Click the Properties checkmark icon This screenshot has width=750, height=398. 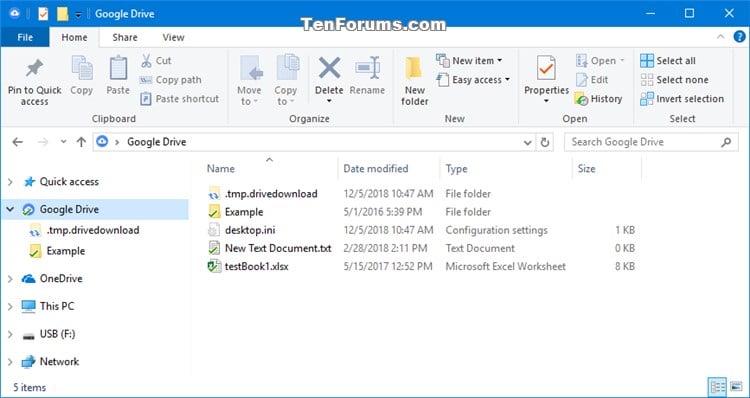pyautogui.click(x=546, y=68)
